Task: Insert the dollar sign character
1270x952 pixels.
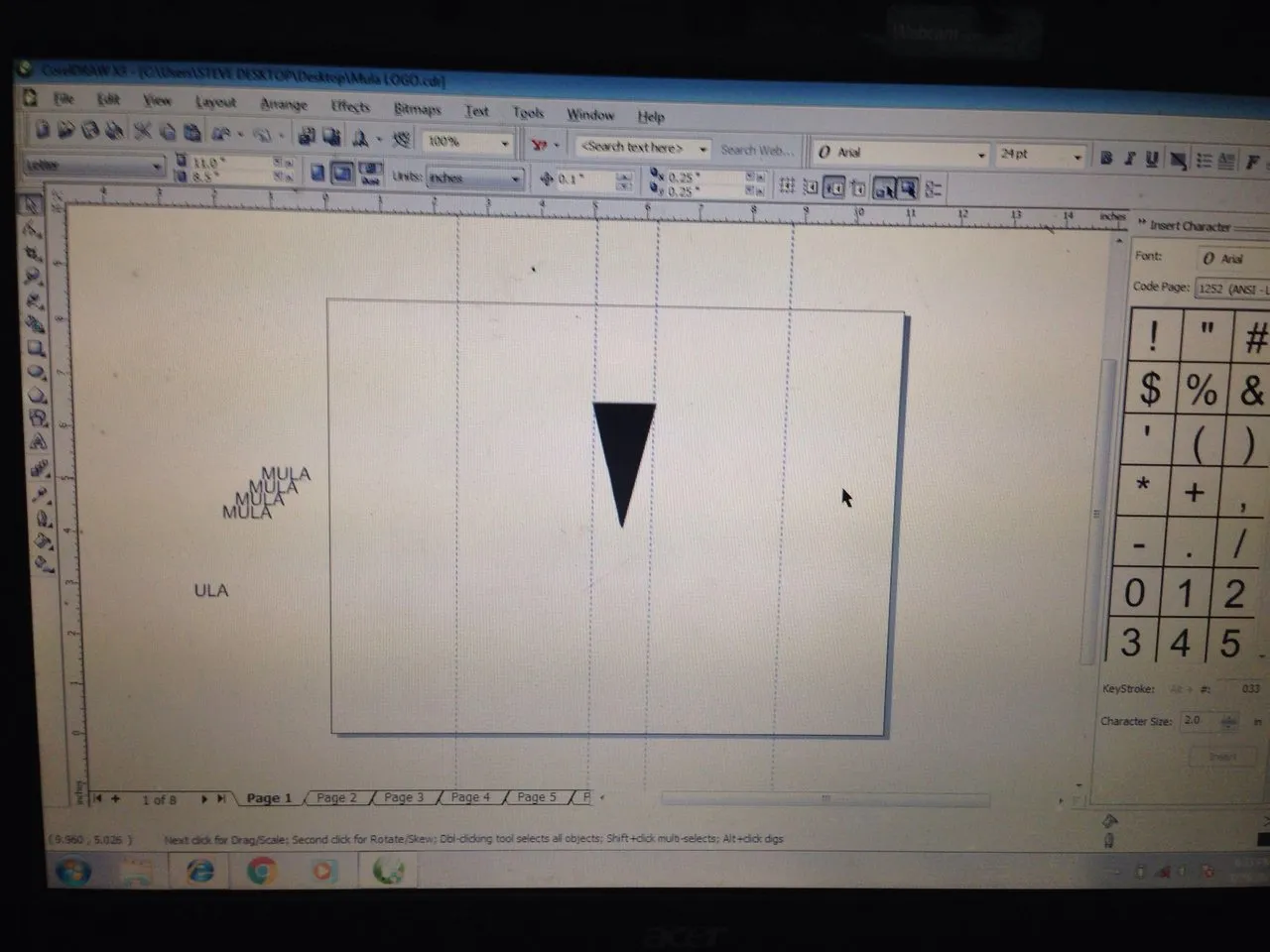Action: [1150, 388]
